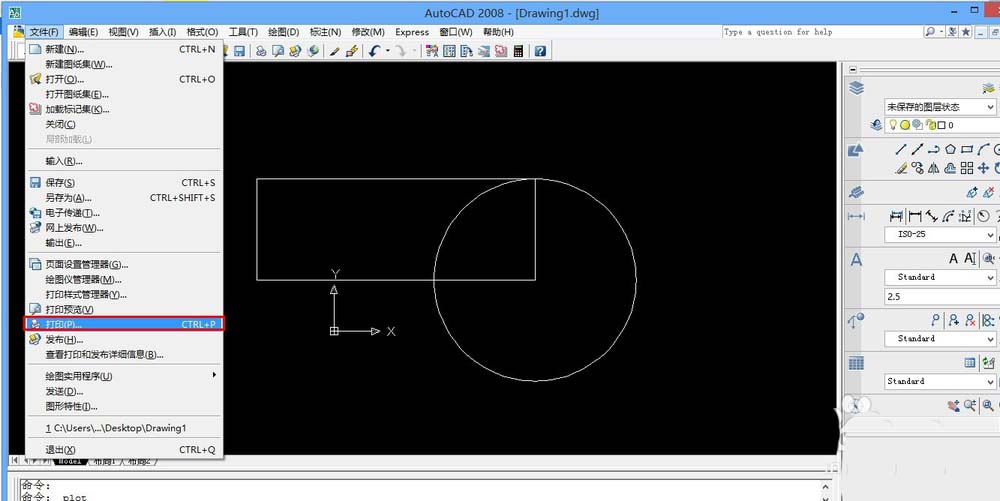Click the 3D DWF globe toolbar icon
Viewport: 1000px width, 501px height.
click(x=312, y=51)
